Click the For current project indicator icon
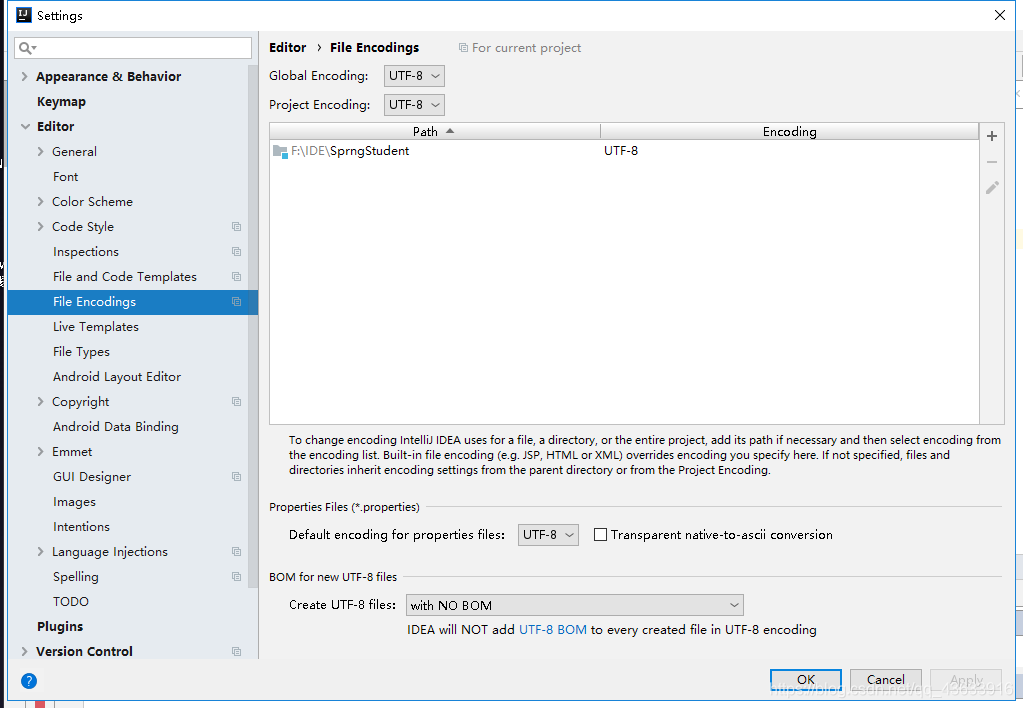 tap(463, 48)
